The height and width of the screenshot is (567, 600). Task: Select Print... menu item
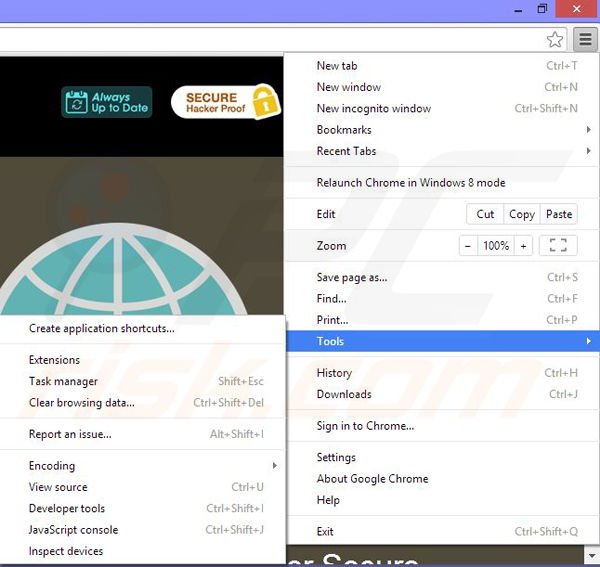[x=443, y=320]
